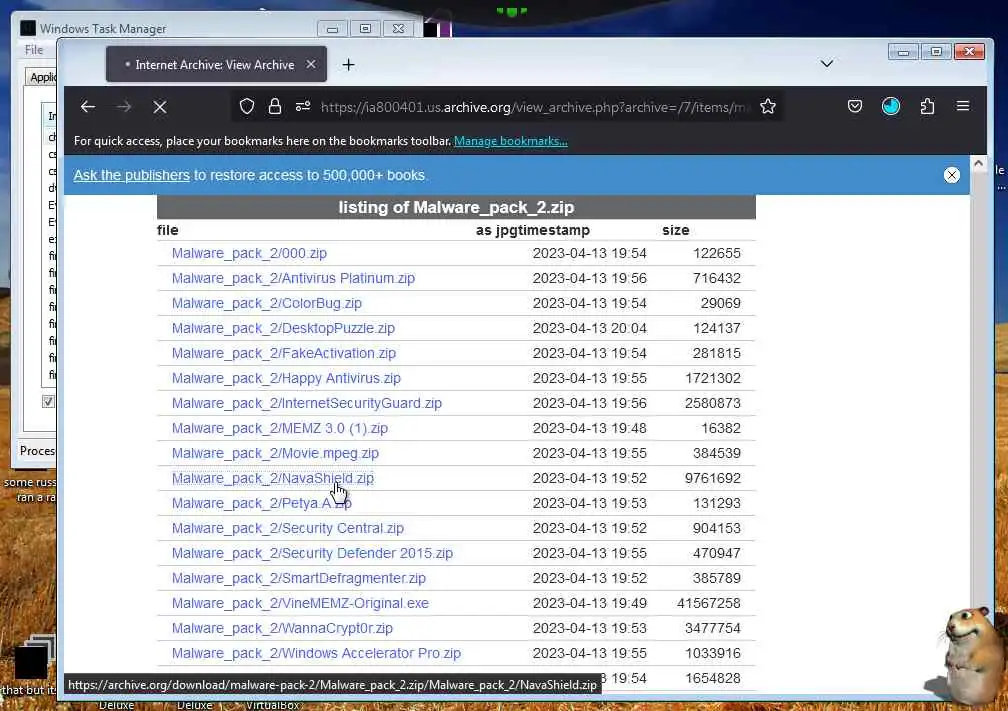Open the InternetSecurityGuard.zip file link

307,404
